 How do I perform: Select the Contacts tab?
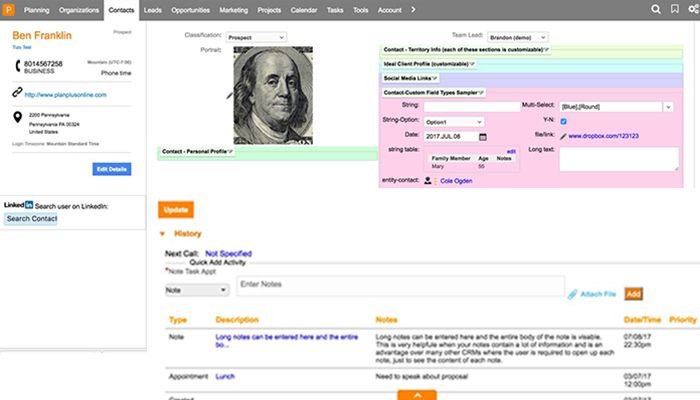coord(121,10)
